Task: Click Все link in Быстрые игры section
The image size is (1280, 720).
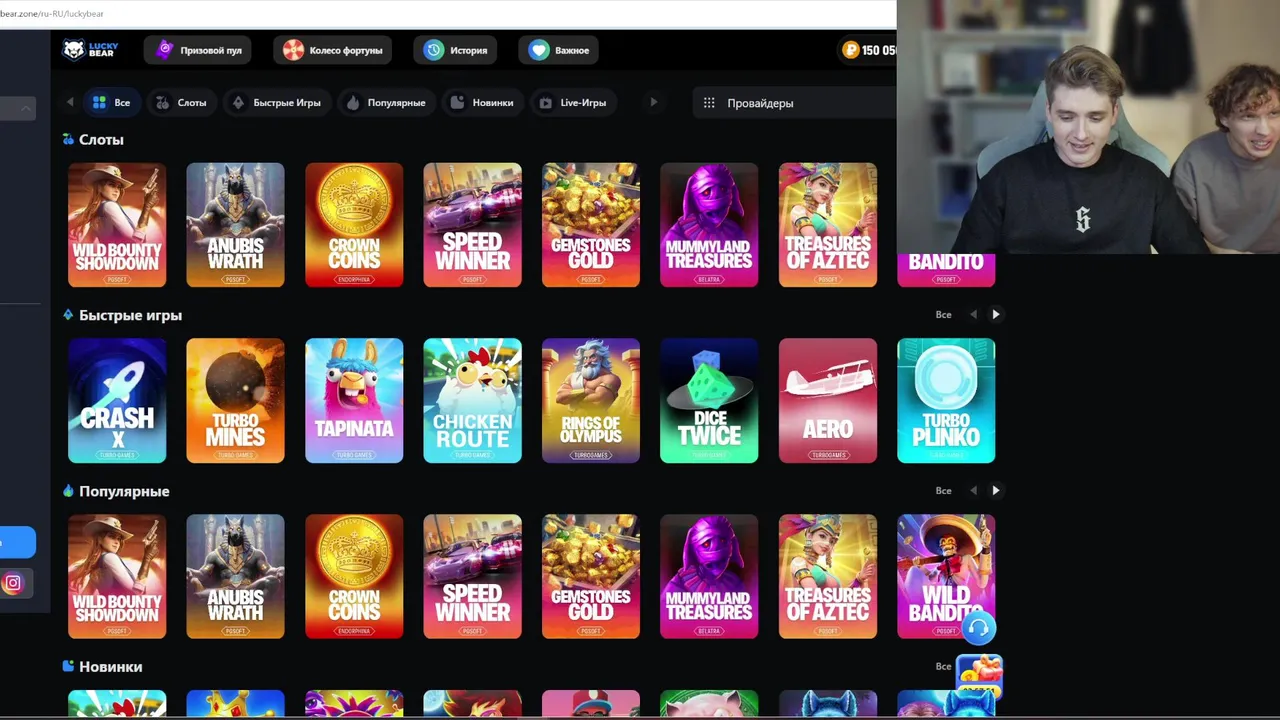Action: (943, 315)
